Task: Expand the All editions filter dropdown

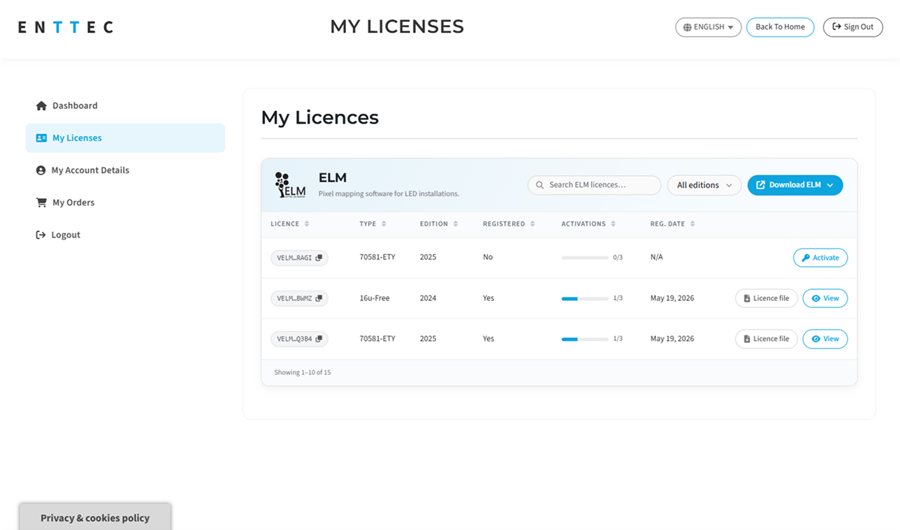Action: [704, 185]
